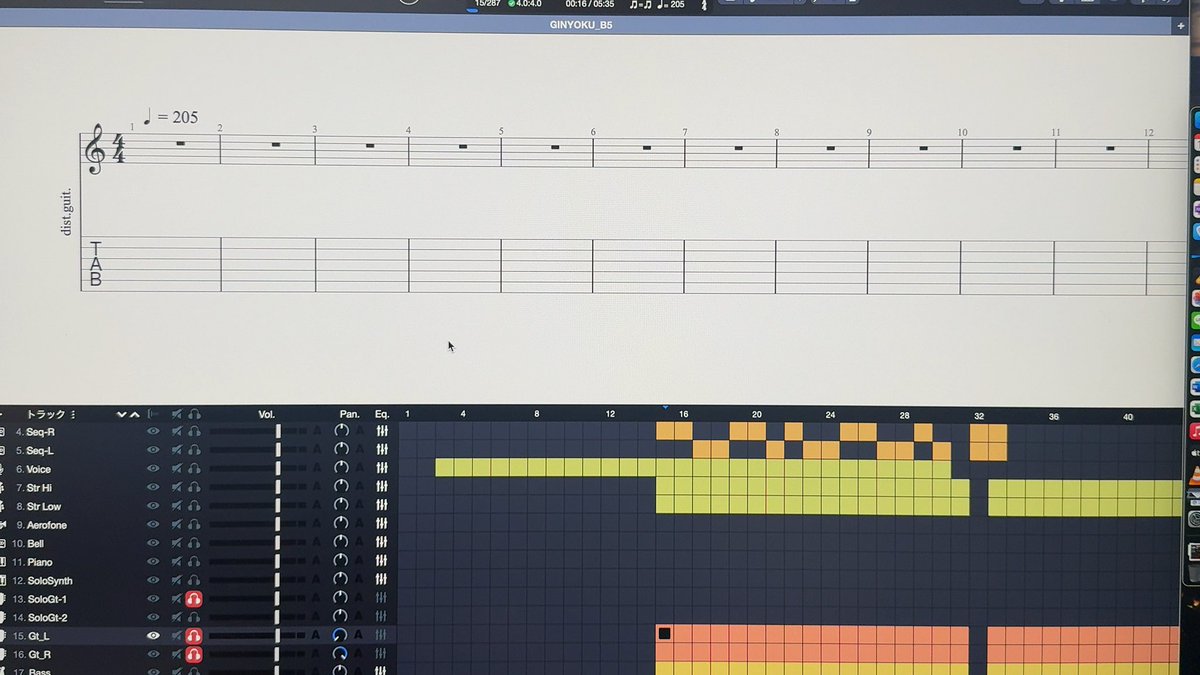This screenshot has height=675, width=1200.
Task: Hide the 4. Seq-R track
Action: tap(153, 432)
